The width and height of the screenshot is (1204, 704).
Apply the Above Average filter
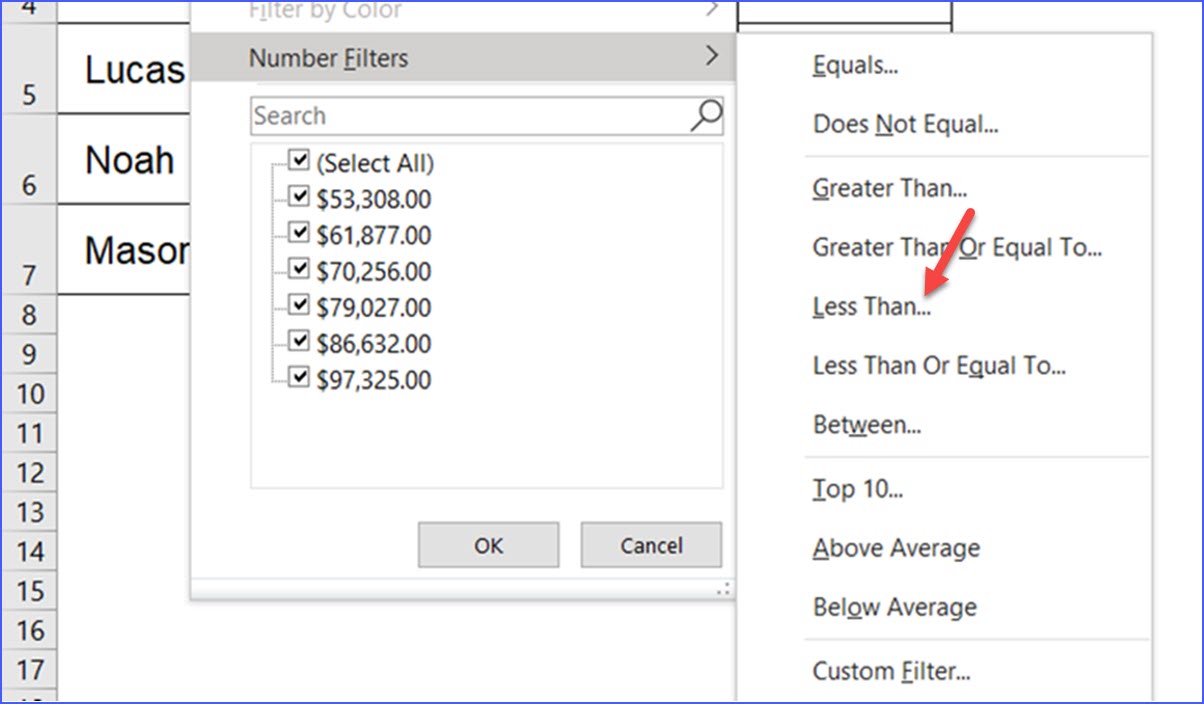[x=895, y=548]
